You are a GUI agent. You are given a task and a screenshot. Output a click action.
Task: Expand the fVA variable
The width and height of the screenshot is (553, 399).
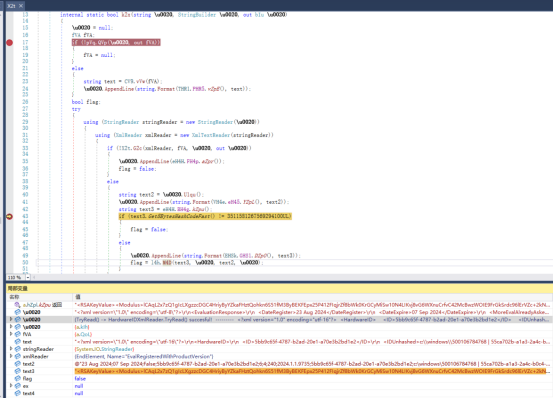click(x=11, y=334)
